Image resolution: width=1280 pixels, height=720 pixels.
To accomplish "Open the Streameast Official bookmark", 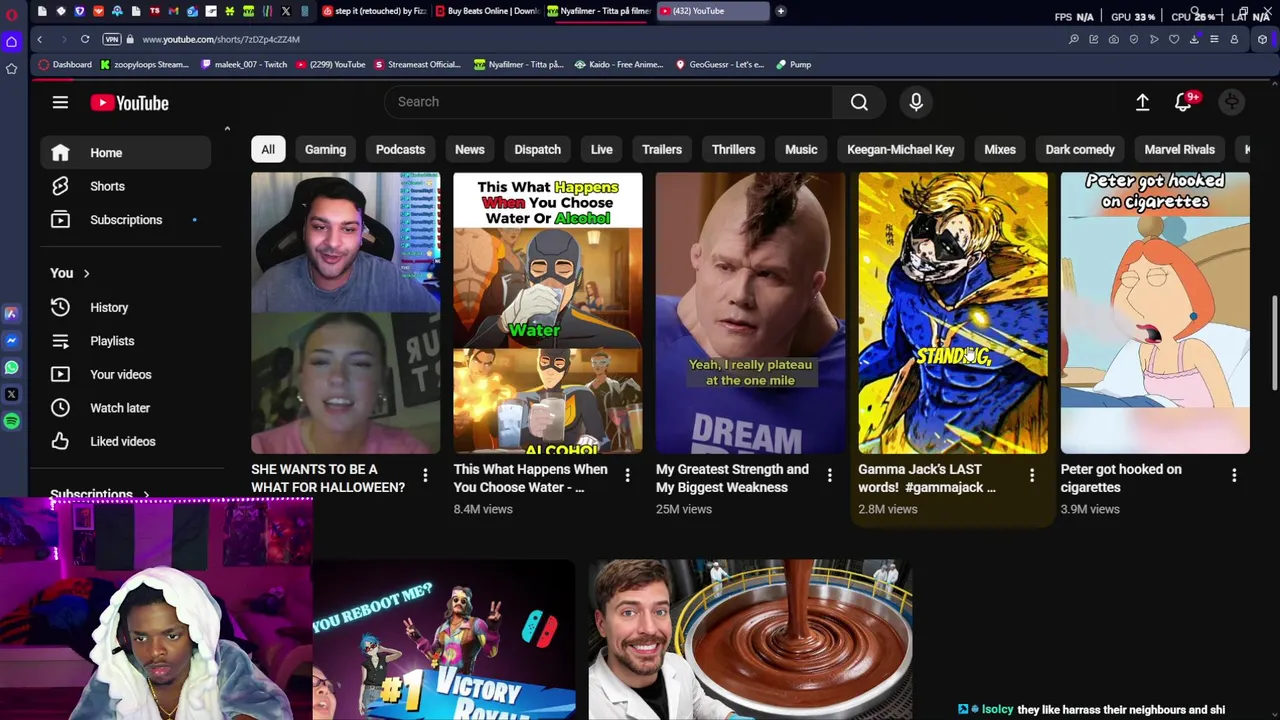I will pos(417,64).
